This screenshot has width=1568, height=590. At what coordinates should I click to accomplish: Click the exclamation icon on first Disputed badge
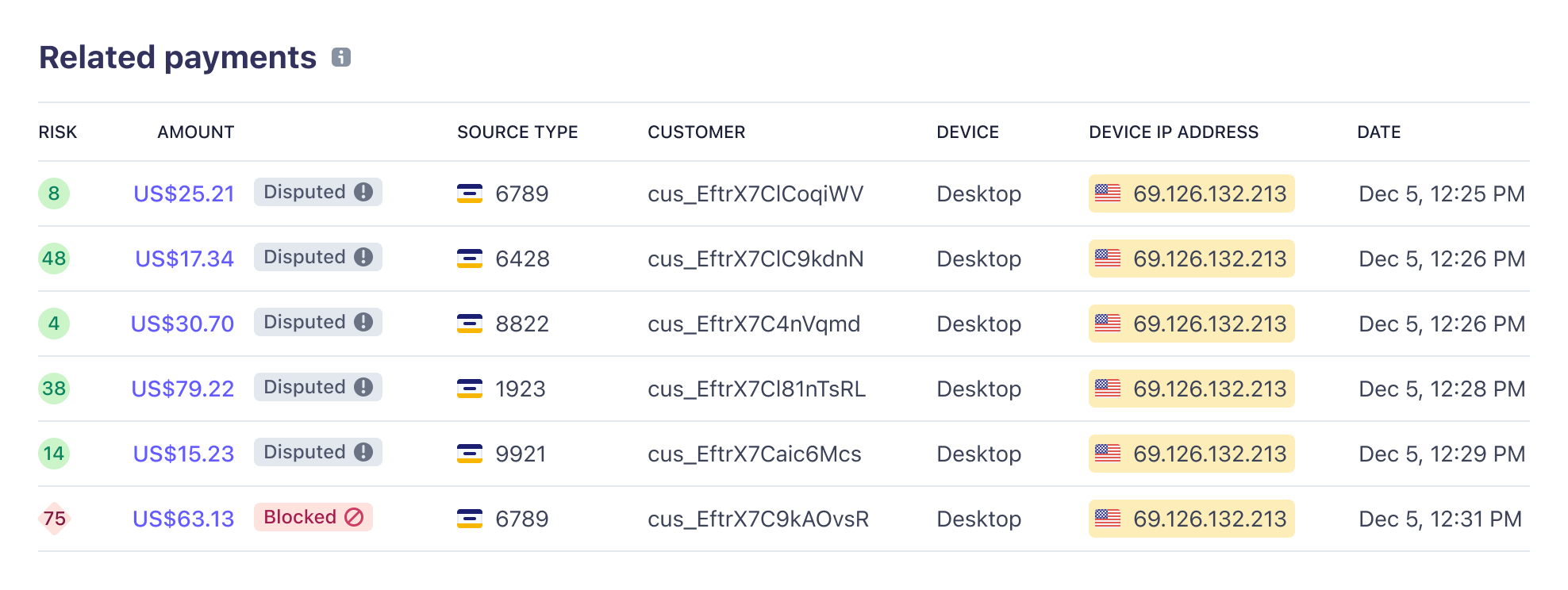(363, 192)
